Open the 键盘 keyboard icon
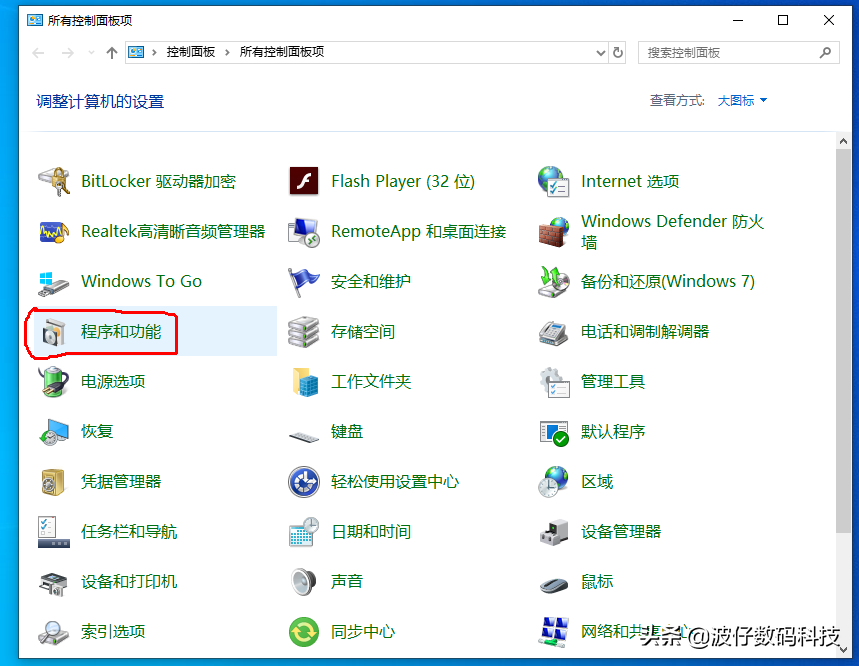The width and height of the screenshot is (859, 666). pyautogui.click(x=303, y=437)
